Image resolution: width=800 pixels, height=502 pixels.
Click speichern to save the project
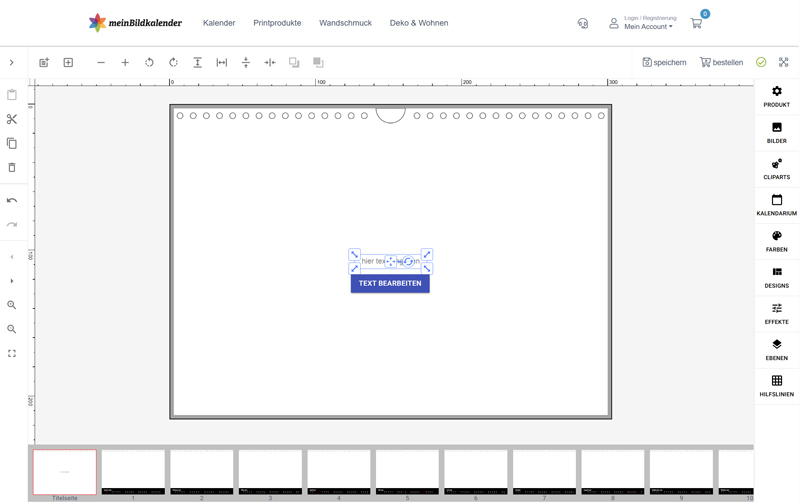(x=664, y=62)
